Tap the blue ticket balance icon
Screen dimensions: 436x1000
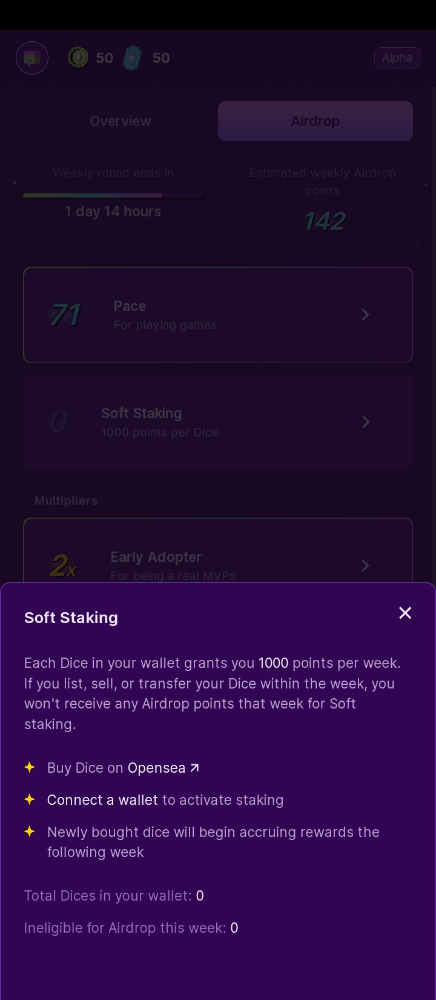pos(132,57)
